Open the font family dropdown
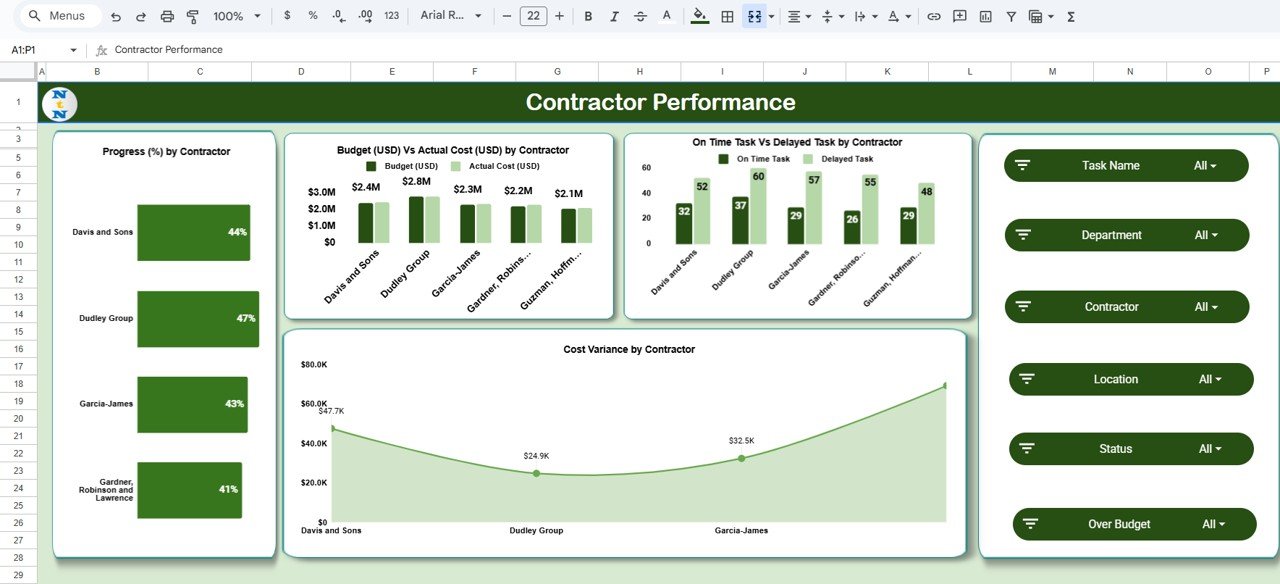This screenshot has width=1280, height=584. tap(449, 16)
